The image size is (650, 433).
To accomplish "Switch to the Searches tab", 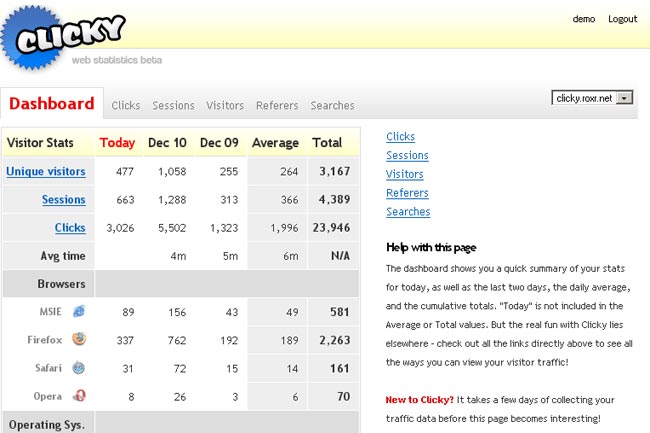I will 332,106.
